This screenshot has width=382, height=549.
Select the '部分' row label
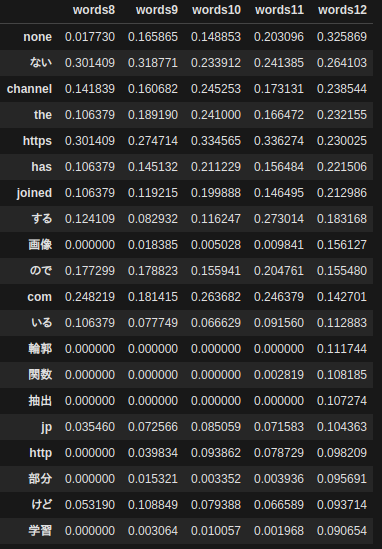(40, 479)
